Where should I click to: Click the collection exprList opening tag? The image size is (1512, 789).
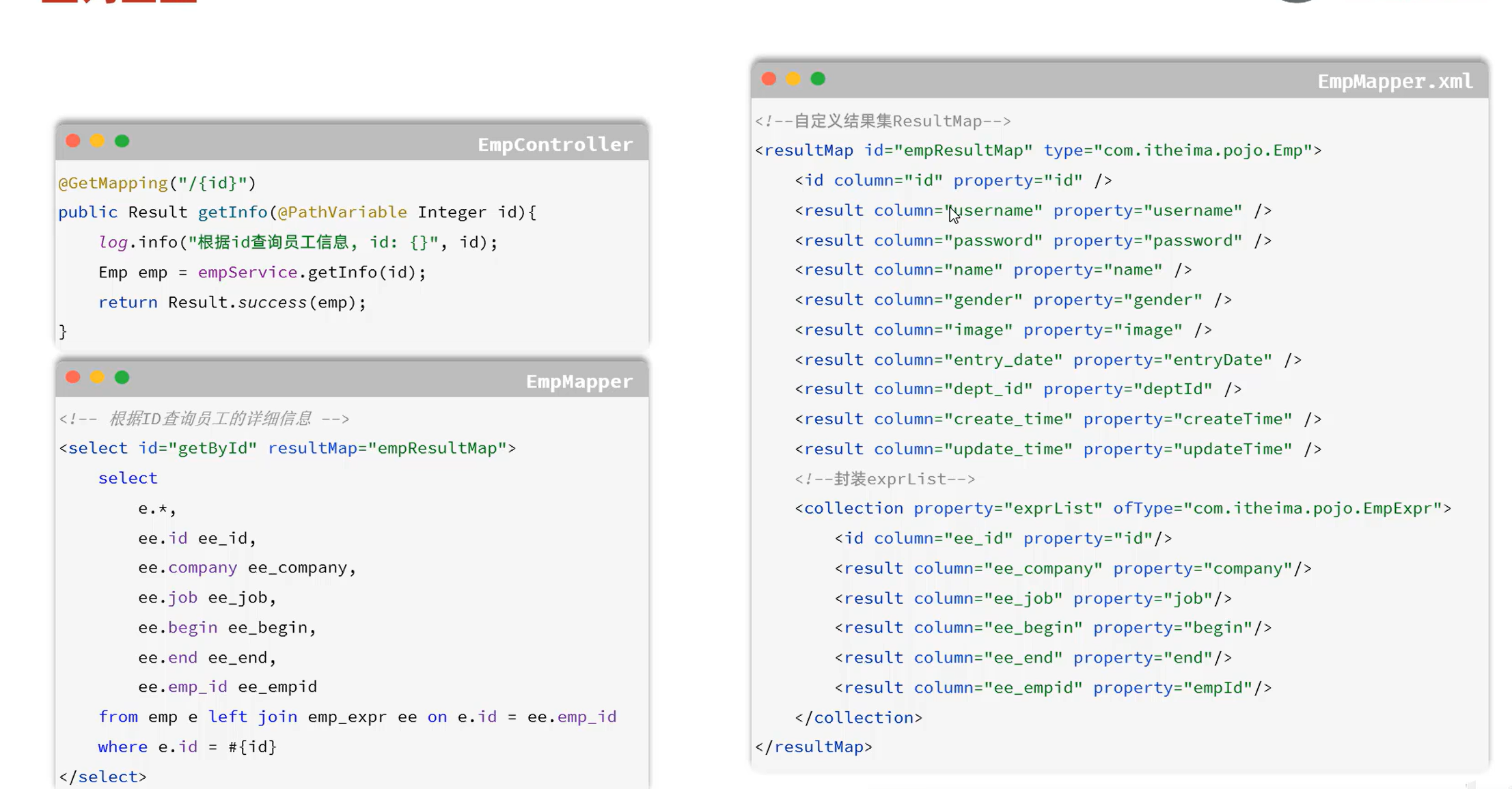pos(1123,508)
